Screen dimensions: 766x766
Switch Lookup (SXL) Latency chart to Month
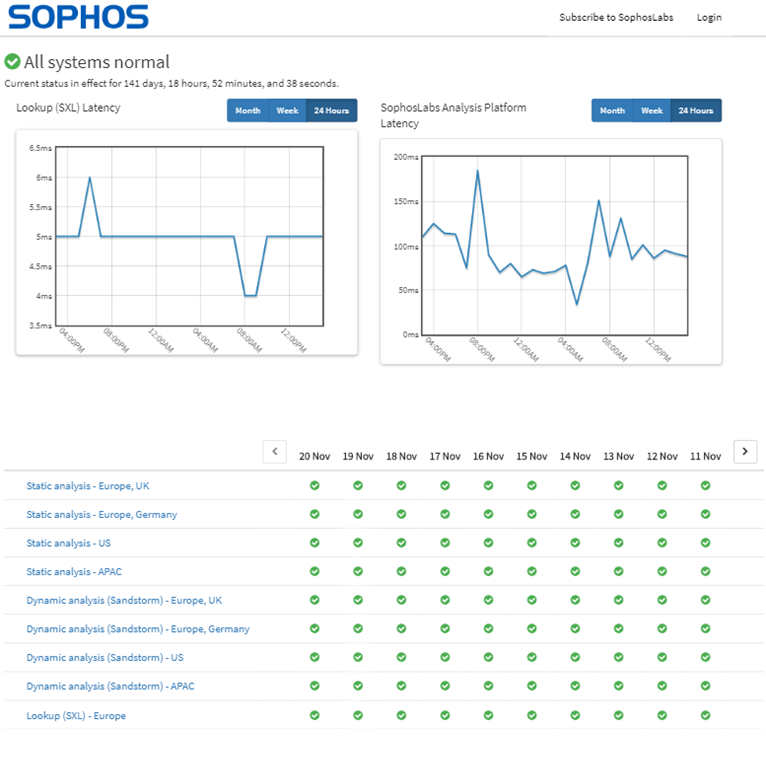[248, 110]
